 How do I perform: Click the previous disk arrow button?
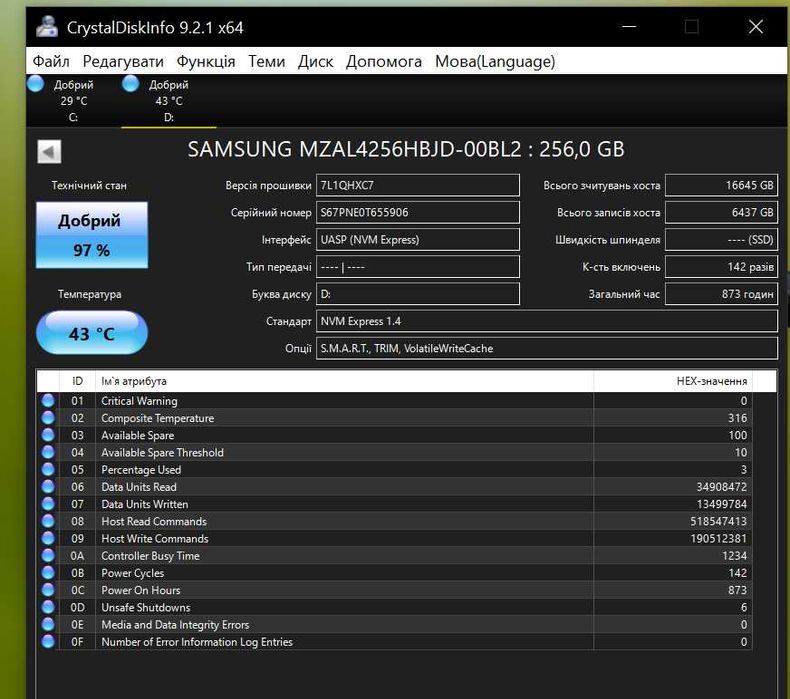tap(49, 152)
